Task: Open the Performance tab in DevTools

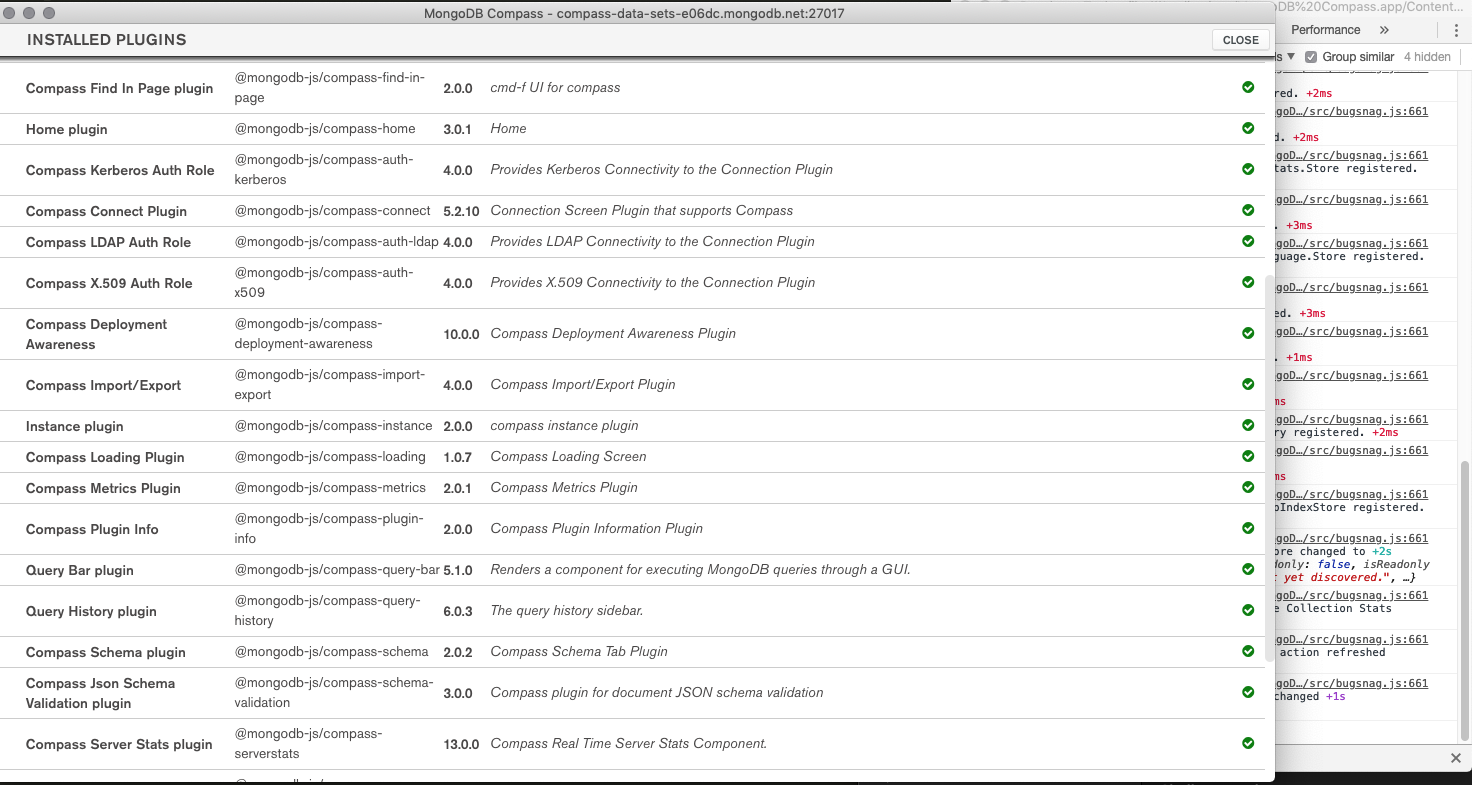Action: click(x=1325, y=30)
